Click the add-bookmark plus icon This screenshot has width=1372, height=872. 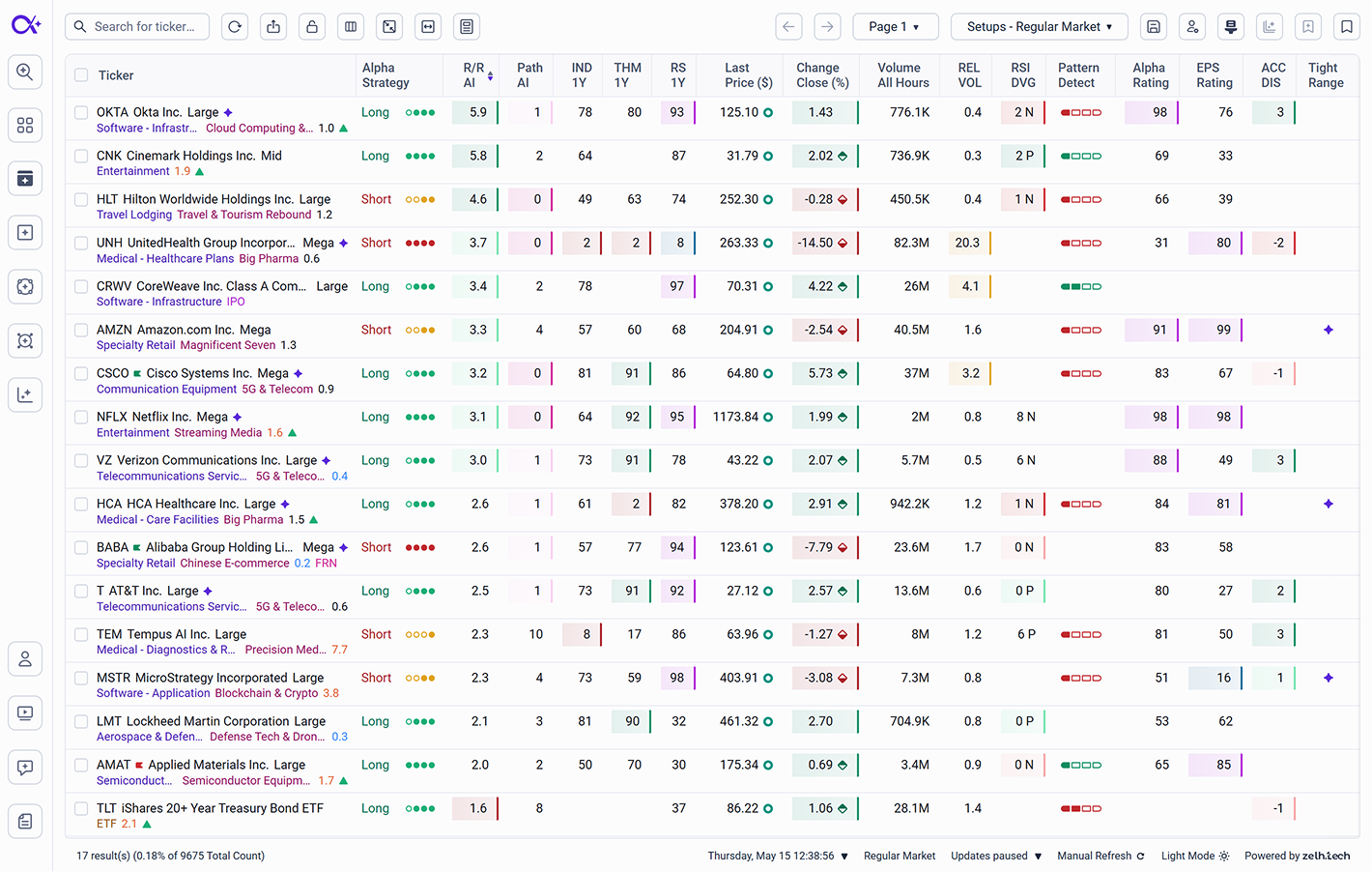point(1308,27)
